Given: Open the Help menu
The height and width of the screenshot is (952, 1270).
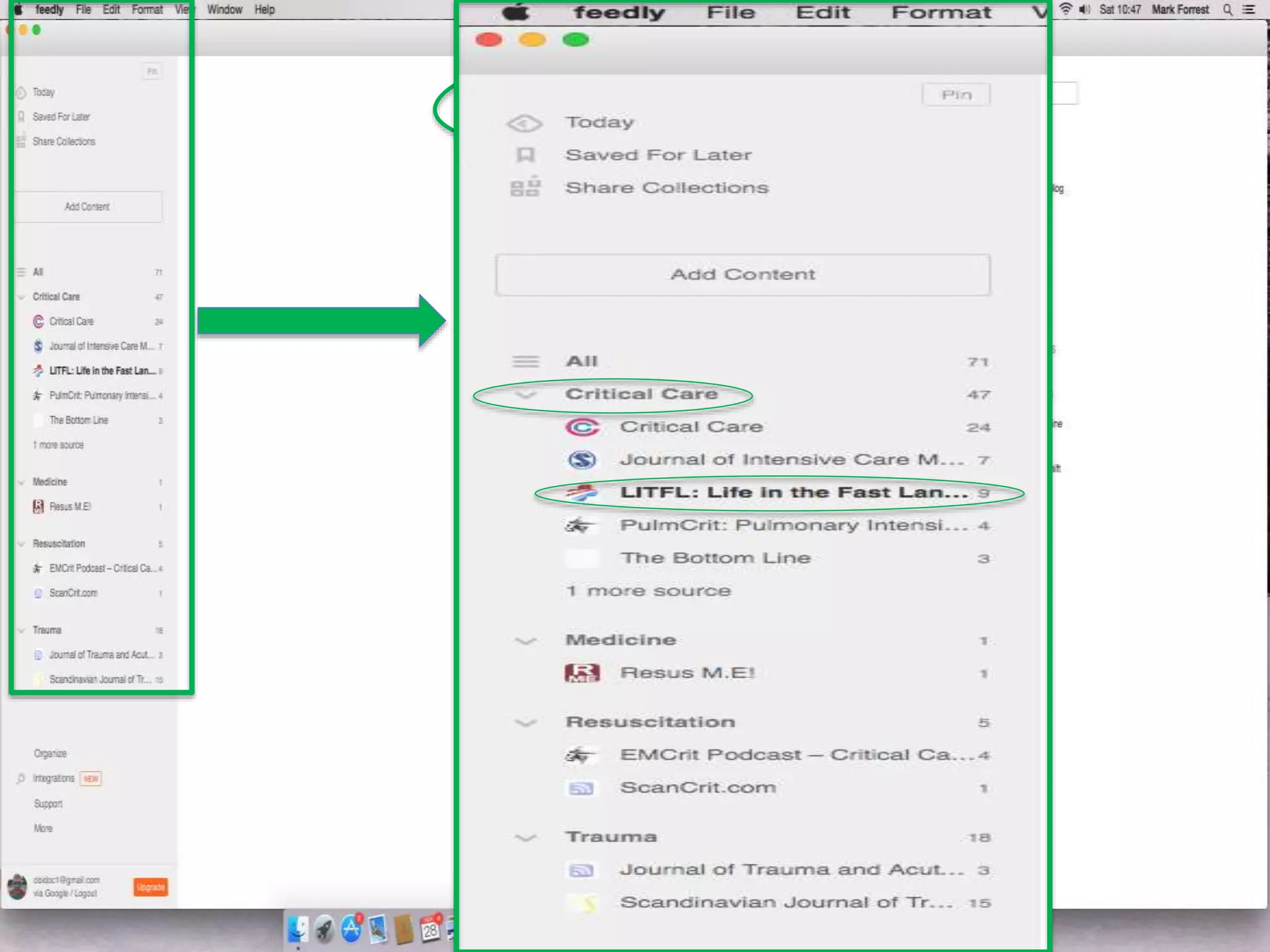Looking at the screenshot, I should pyautogui.click(x=264, y=10).
